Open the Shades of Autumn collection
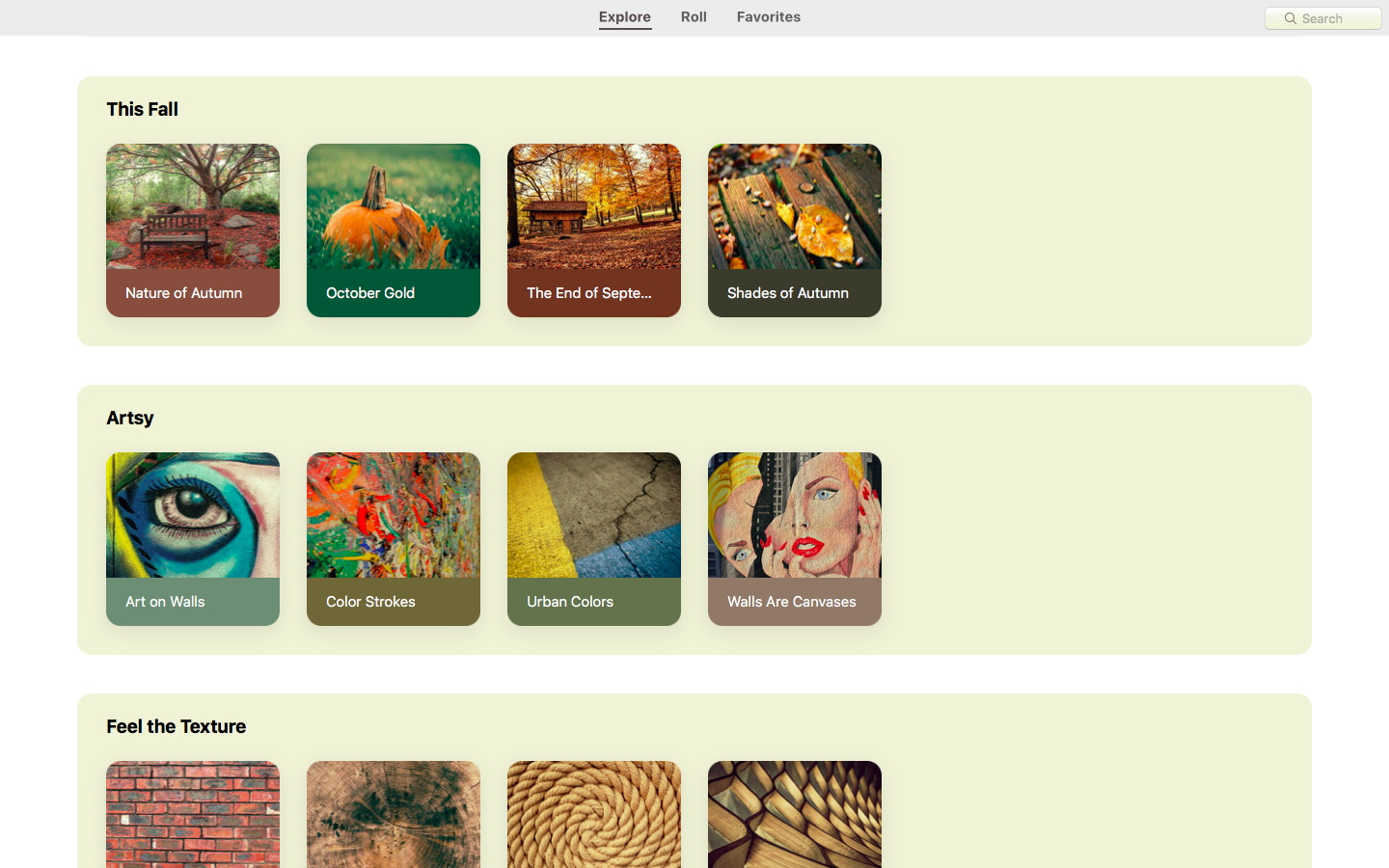This screenshot has height=868, width=1389. 795,231
